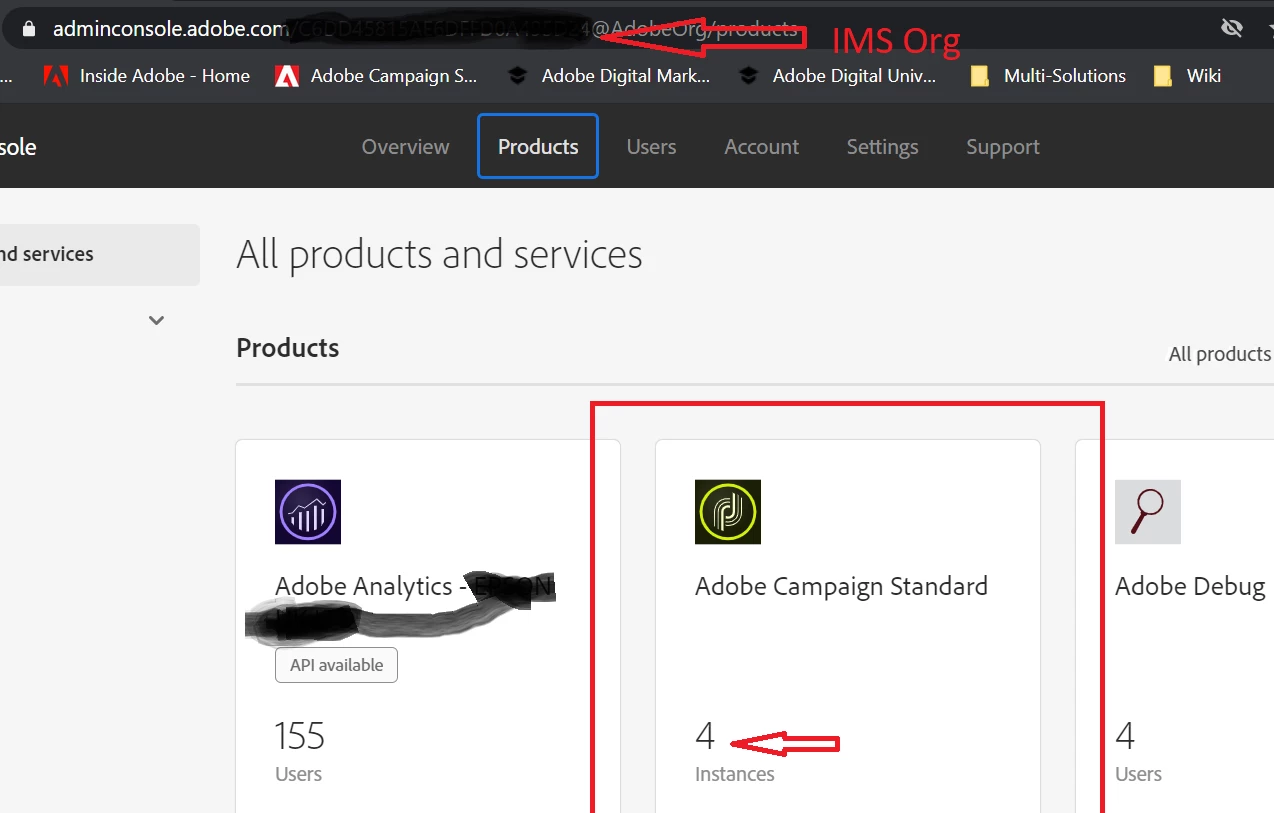The height and width of the screenshot is (813, 1274).
Task: Open Adobe Digital Mark... bookmark
Action: coord(608,76)
